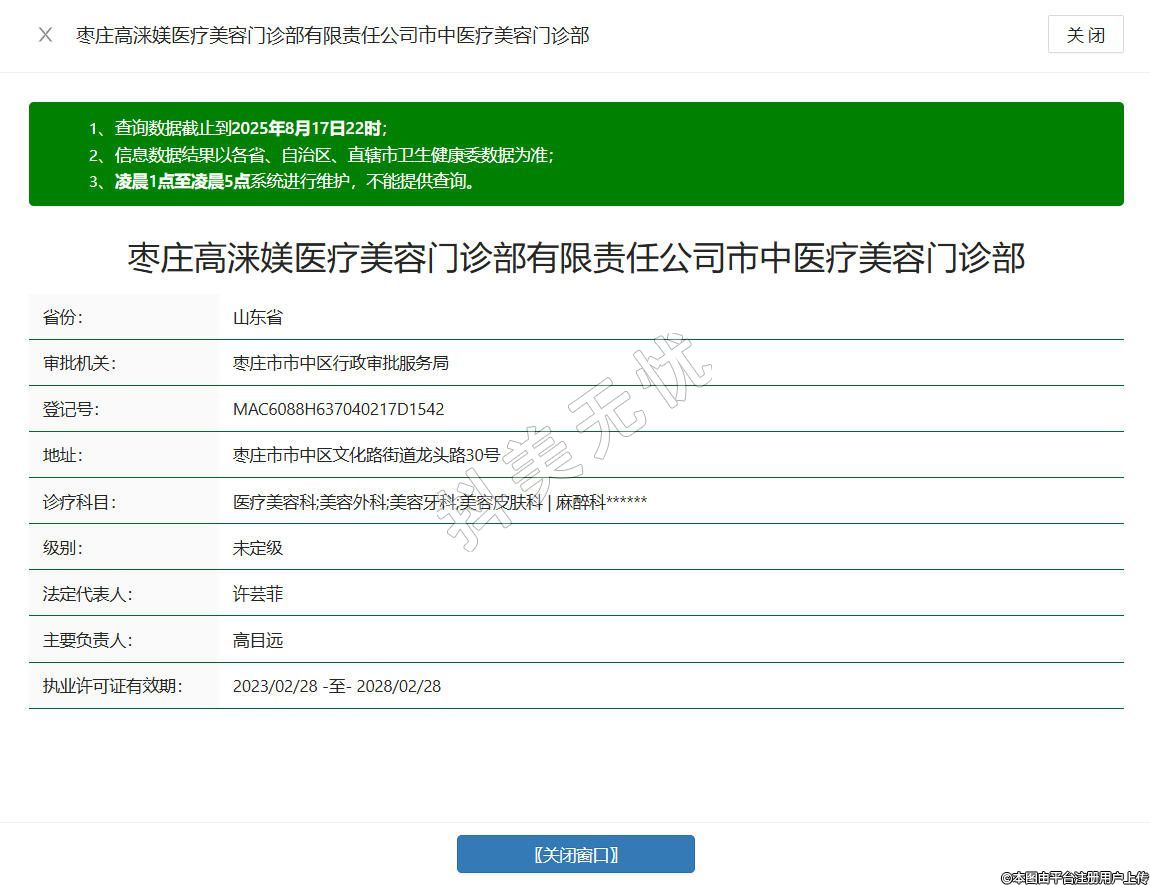Image resolution: width=1150 pixels, height=885 pixels.
Task: Click the license validity date range
Action: [337, 686]
